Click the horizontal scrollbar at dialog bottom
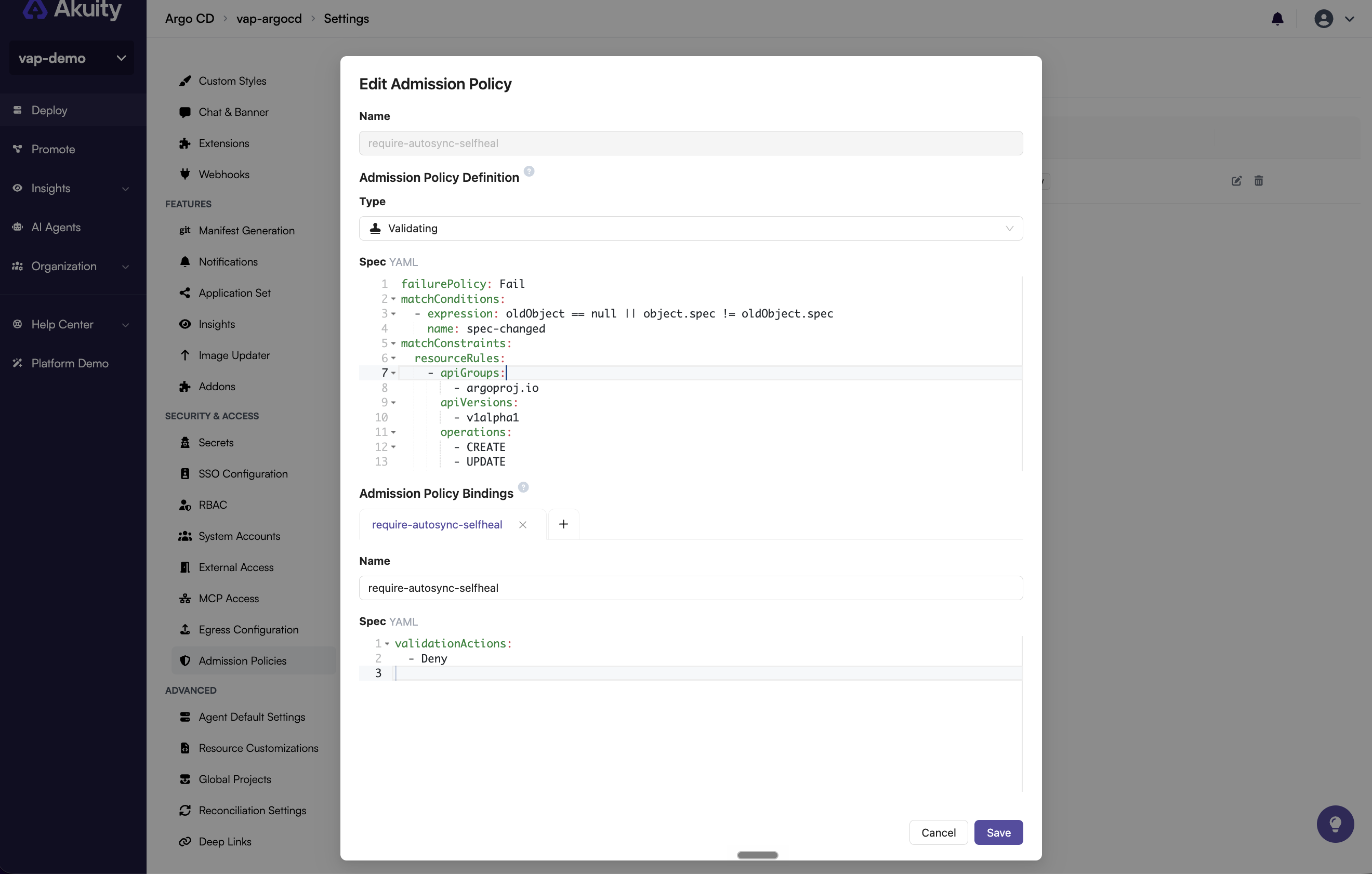1372x874 pixels. click(x=757, y=855)
